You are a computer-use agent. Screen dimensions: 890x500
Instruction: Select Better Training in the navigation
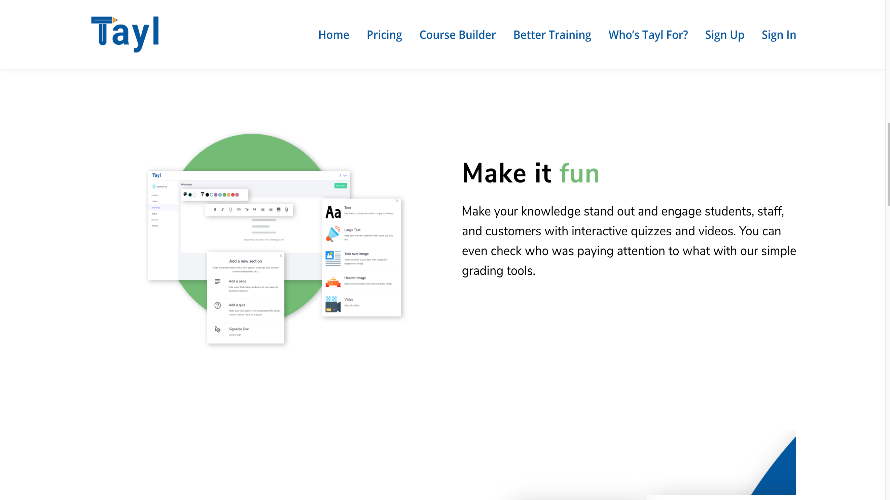[x=552, y=35]
